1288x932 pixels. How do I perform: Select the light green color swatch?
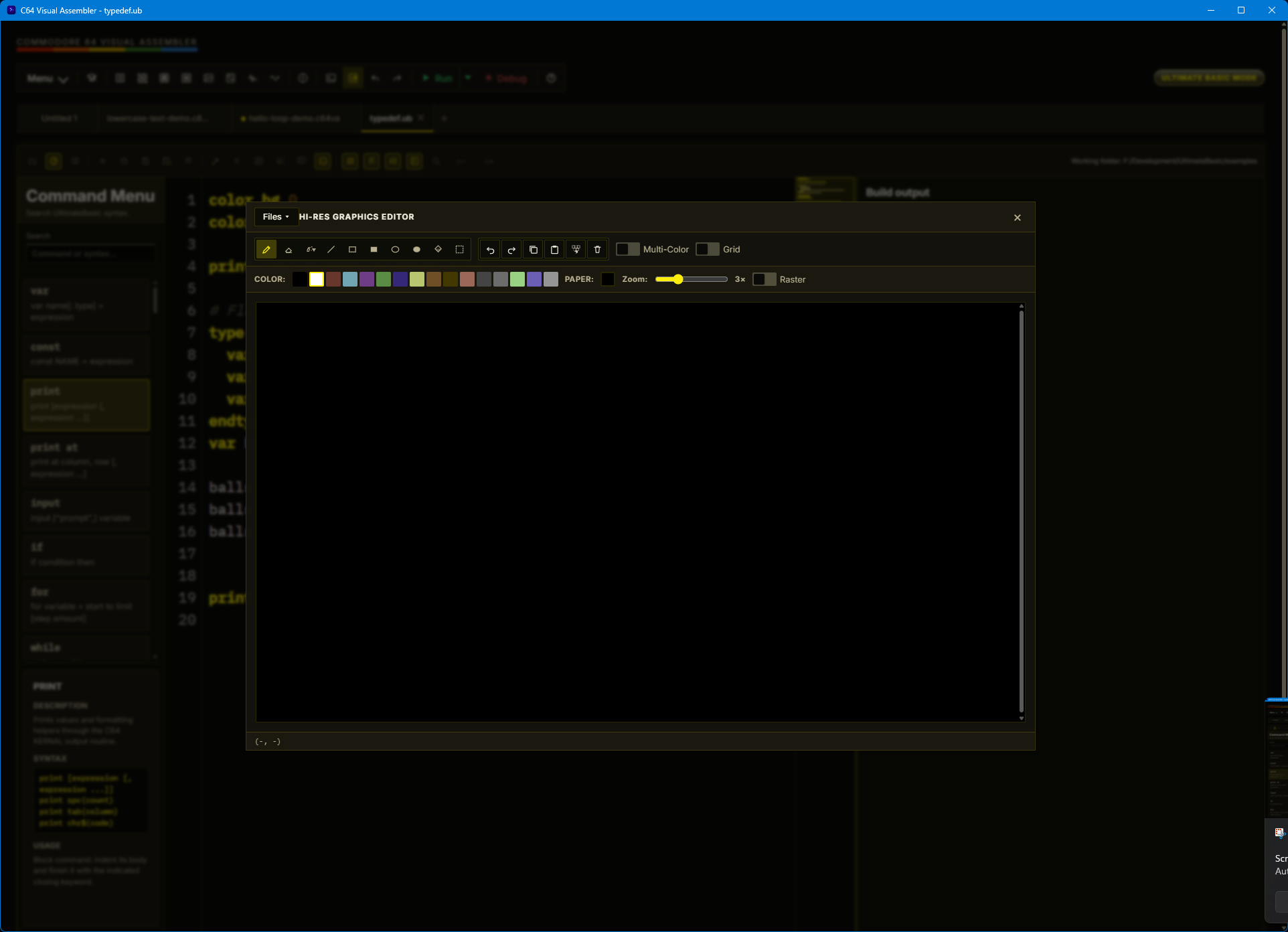point(517,279)
